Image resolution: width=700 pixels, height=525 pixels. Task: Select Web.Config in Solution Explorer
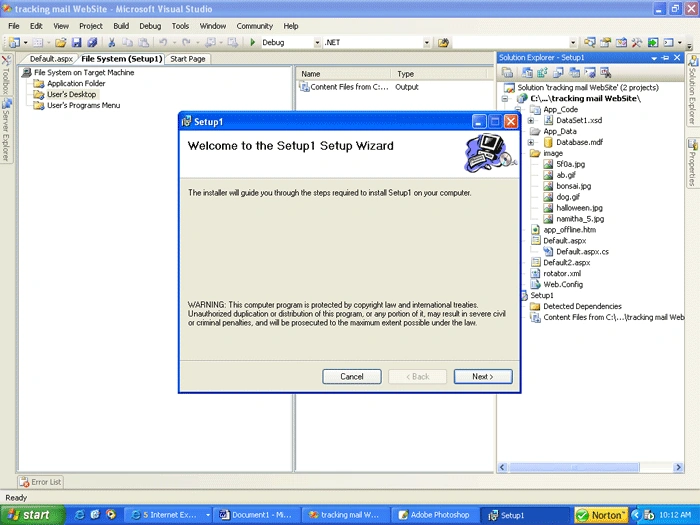tap(563, 284)
